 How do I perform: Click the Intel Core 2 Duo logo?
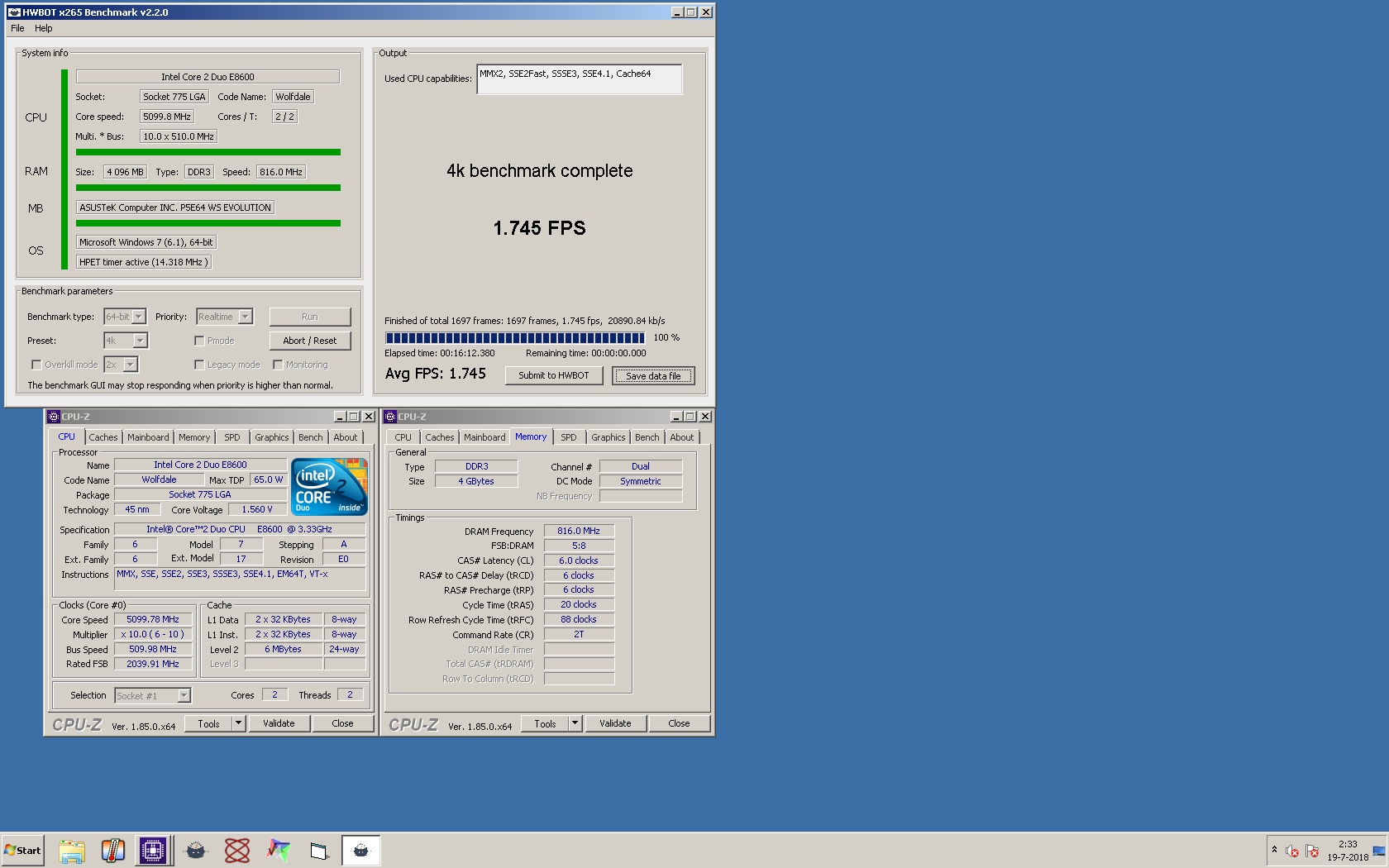pyautogui.click(x=329, y=487)
